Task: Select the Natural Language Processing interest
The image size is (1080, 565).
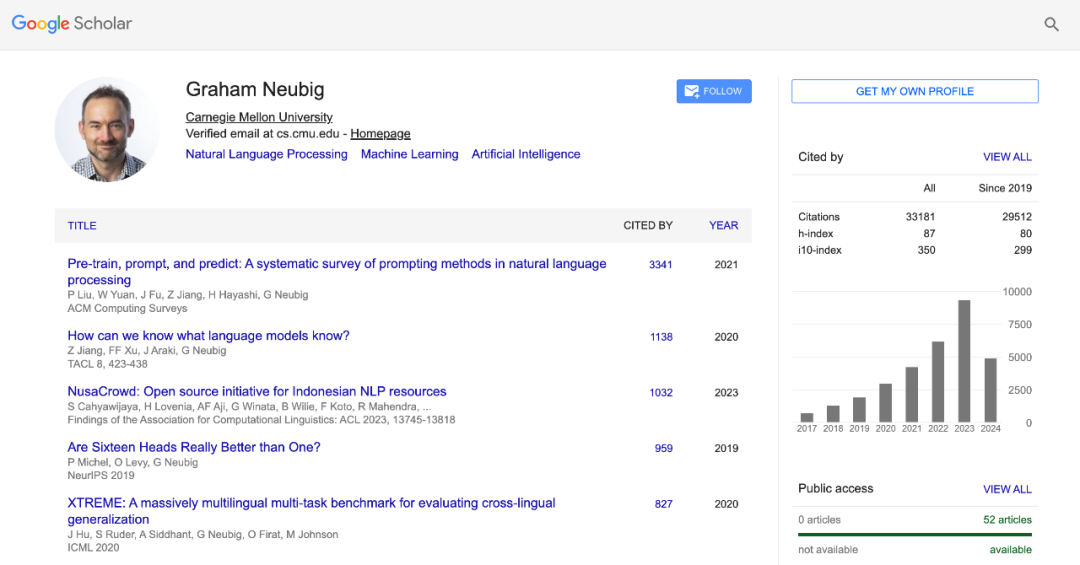Action: pyautogui.click(x=266, y=154)
